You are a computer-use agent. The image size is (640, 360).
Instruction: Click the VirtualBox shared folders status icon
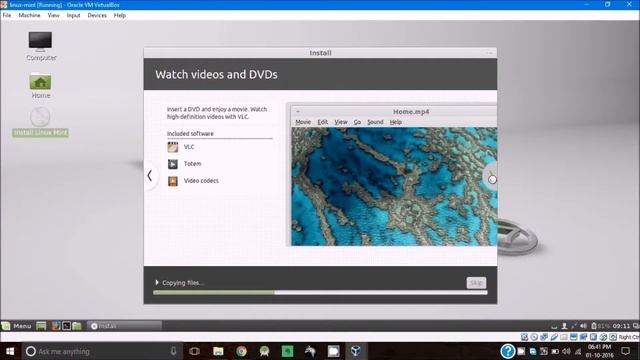[x=564, y=337]
